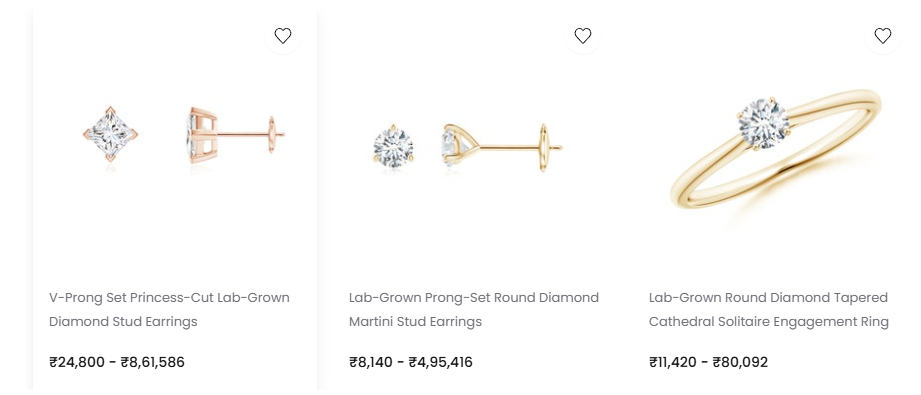
Task: Click the rose gold earring back disc
Action: click(272, 135)
